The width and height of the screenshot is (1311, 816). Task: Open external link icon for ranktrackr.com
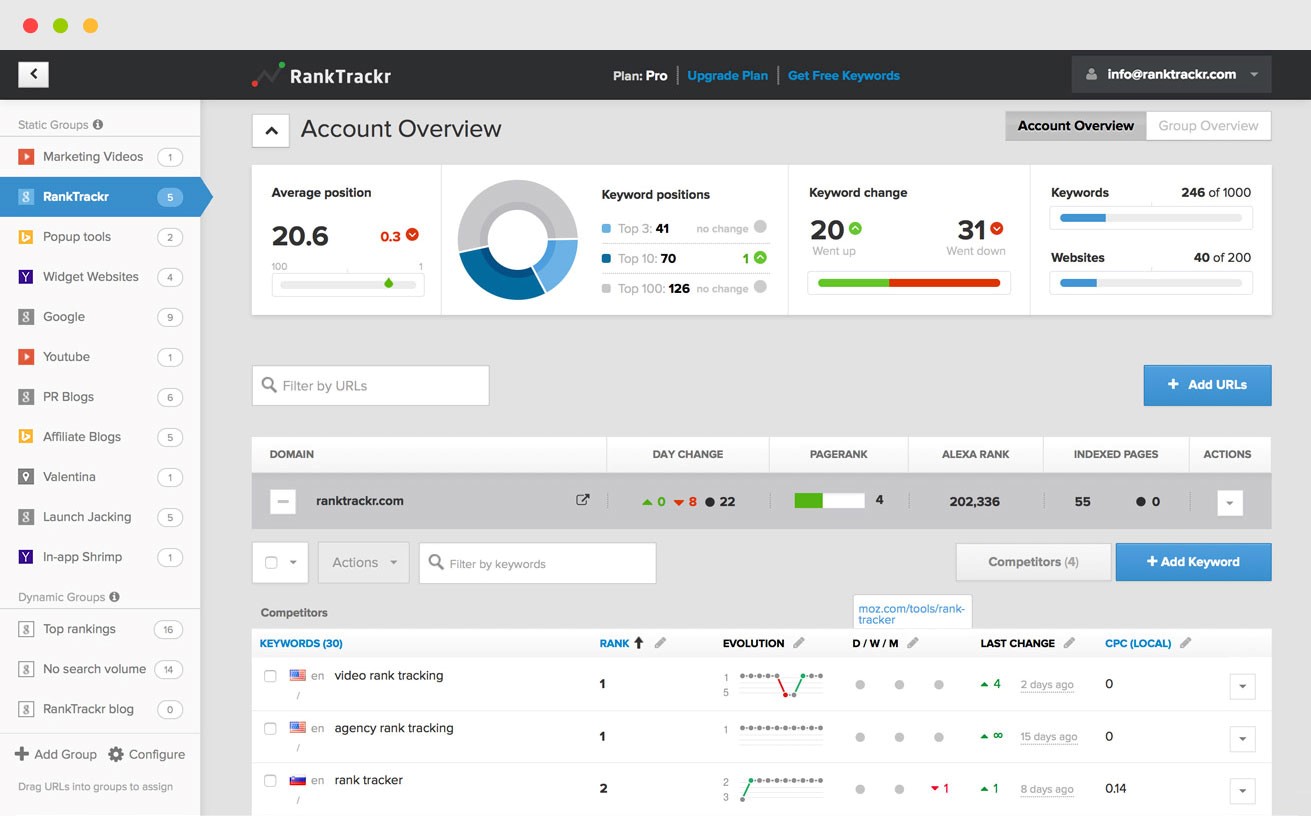pos(583,500)
